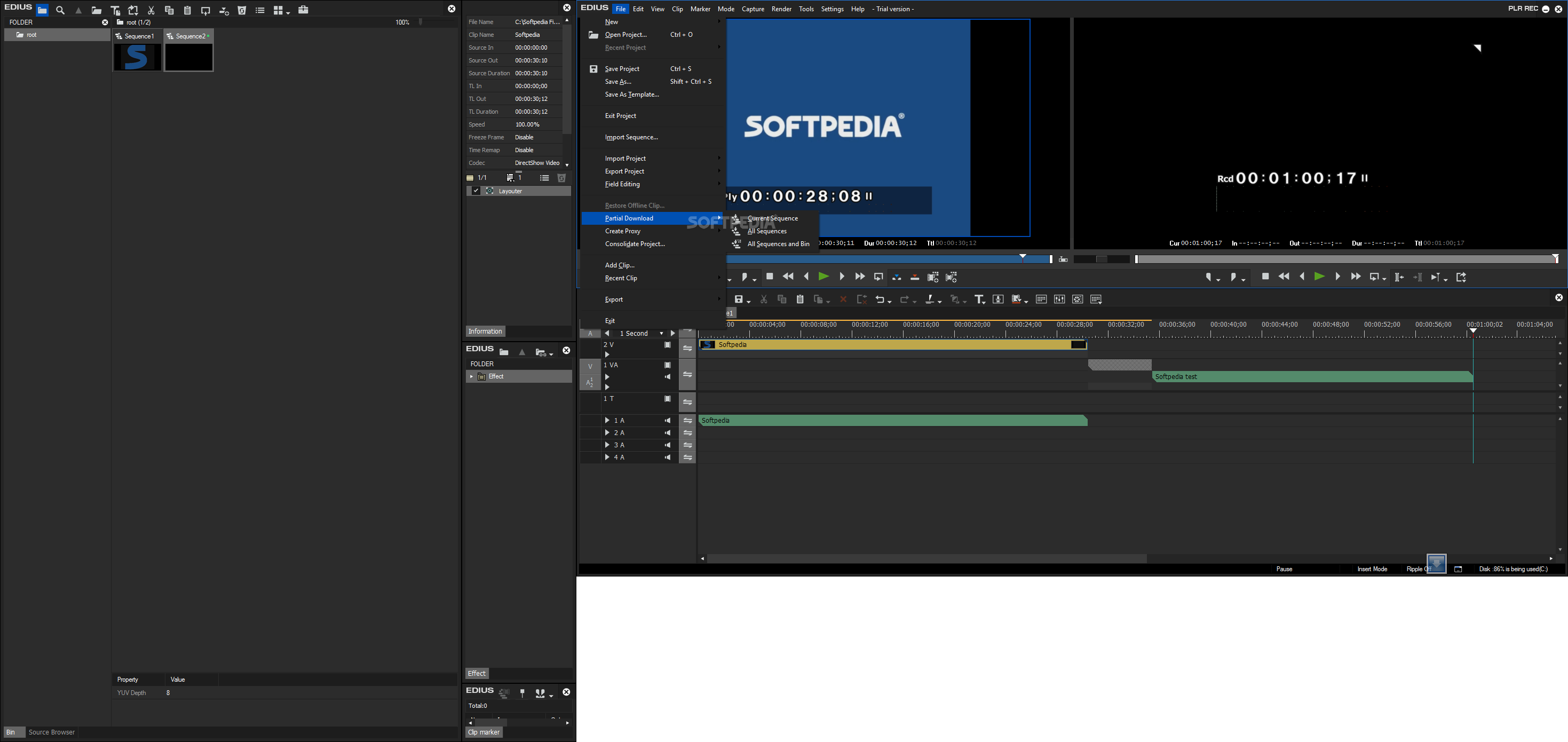1568x742 pixels.
Task: Expand the 2 A audio track
Action: click(x=607, y=433)
